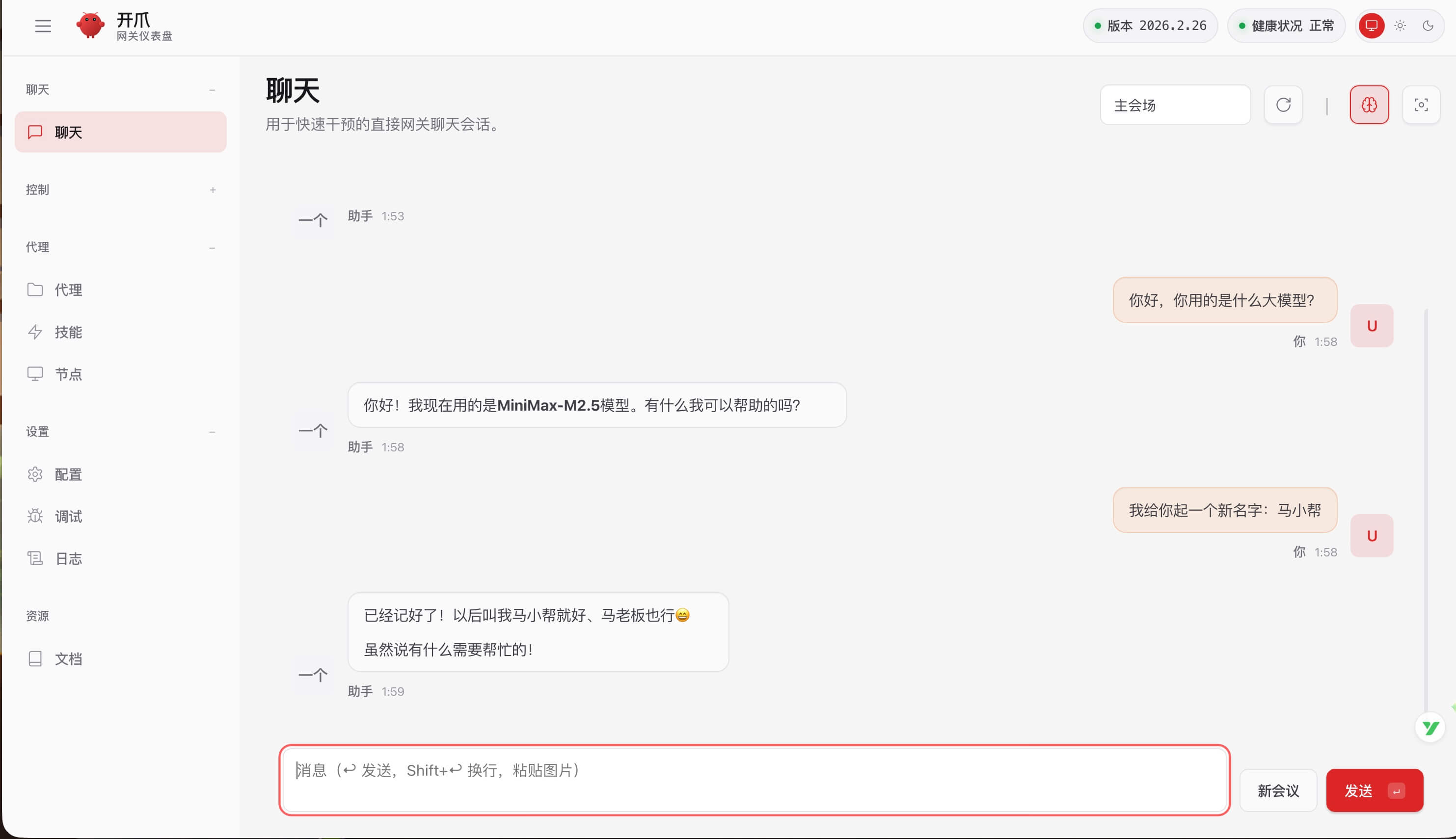Screen dimensions: 1456x839
Task: Click the green floating assistant icon
Action: 1430,728
